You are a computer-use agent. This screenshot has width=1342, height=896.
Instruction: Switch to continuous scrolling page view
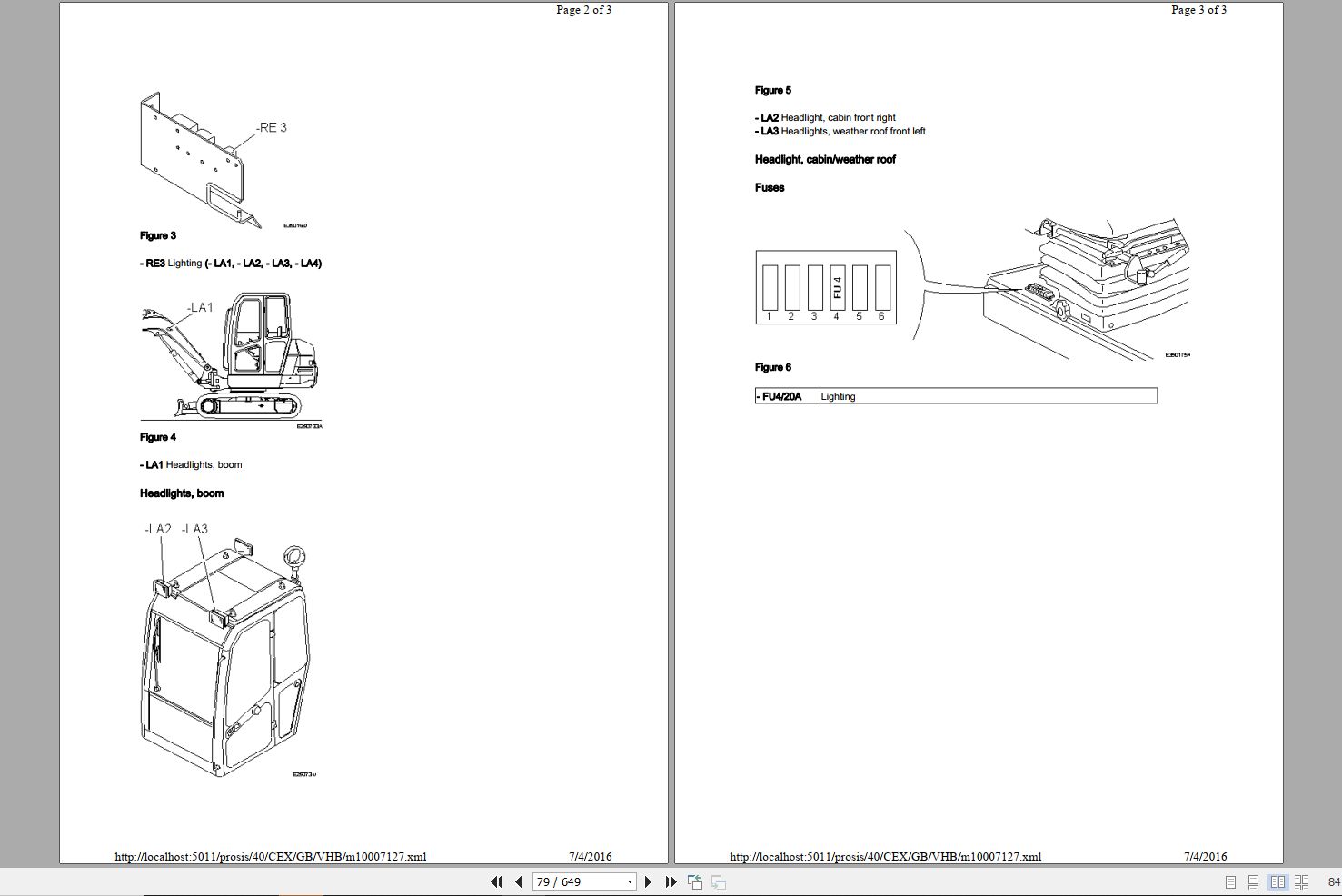[x=1253, y=881]
